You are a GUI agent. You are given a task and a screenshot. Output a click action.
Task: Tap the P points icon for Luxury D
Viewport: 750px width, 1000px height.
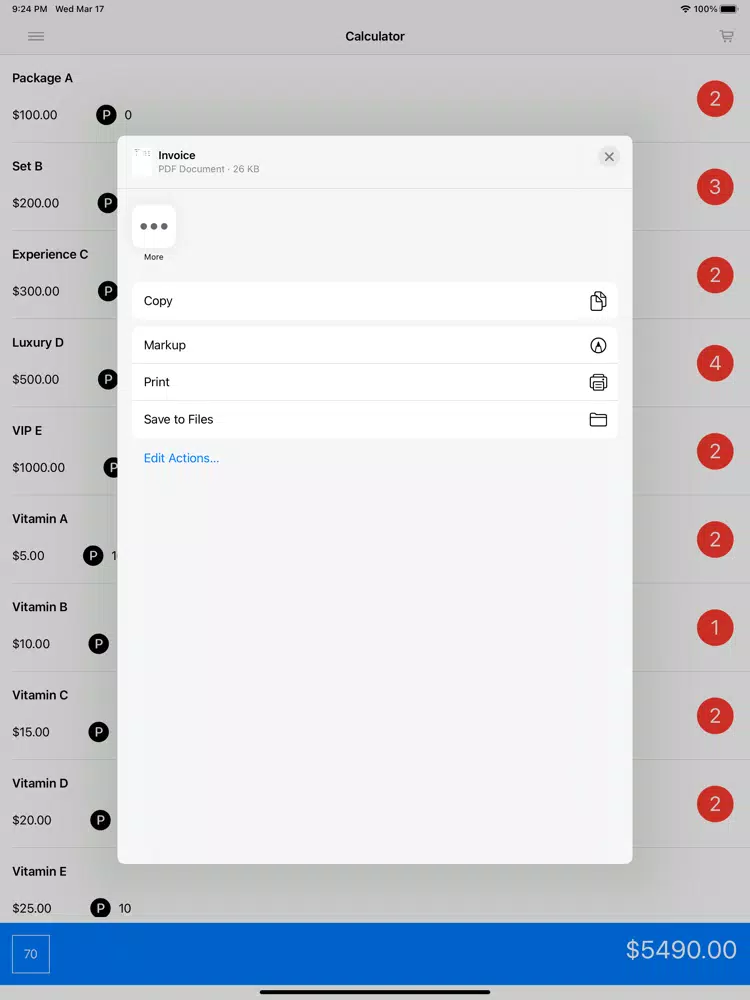click(x=107, y=379)
